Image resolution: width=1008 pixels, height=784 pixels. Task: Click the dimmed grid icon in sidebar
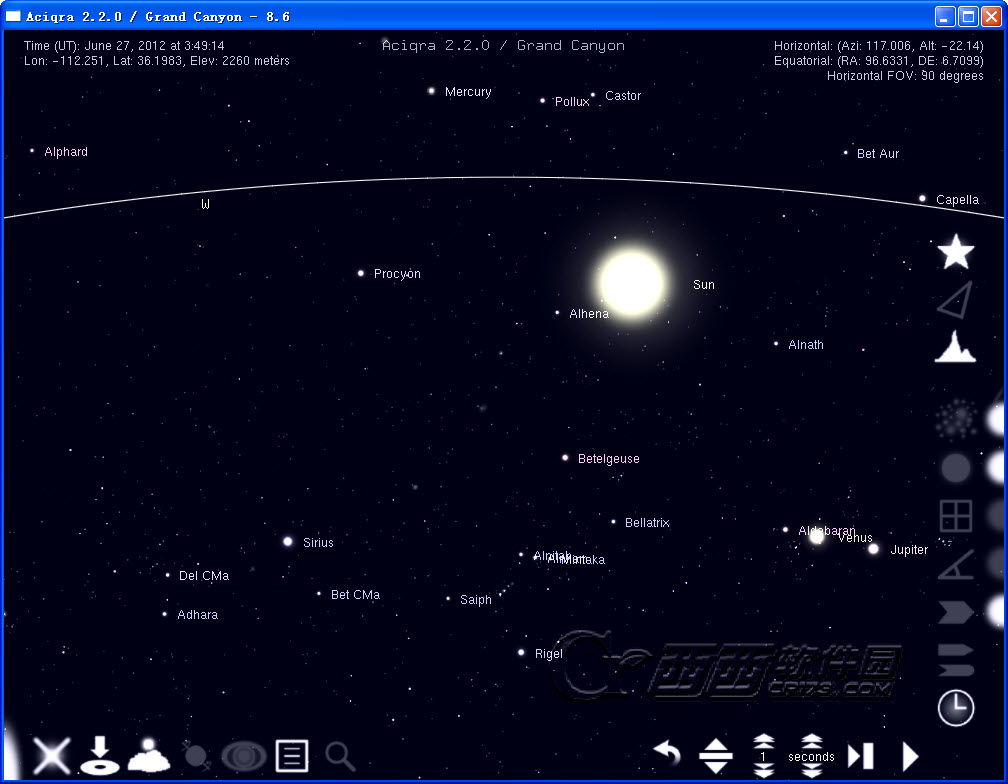tap(955, 516)
